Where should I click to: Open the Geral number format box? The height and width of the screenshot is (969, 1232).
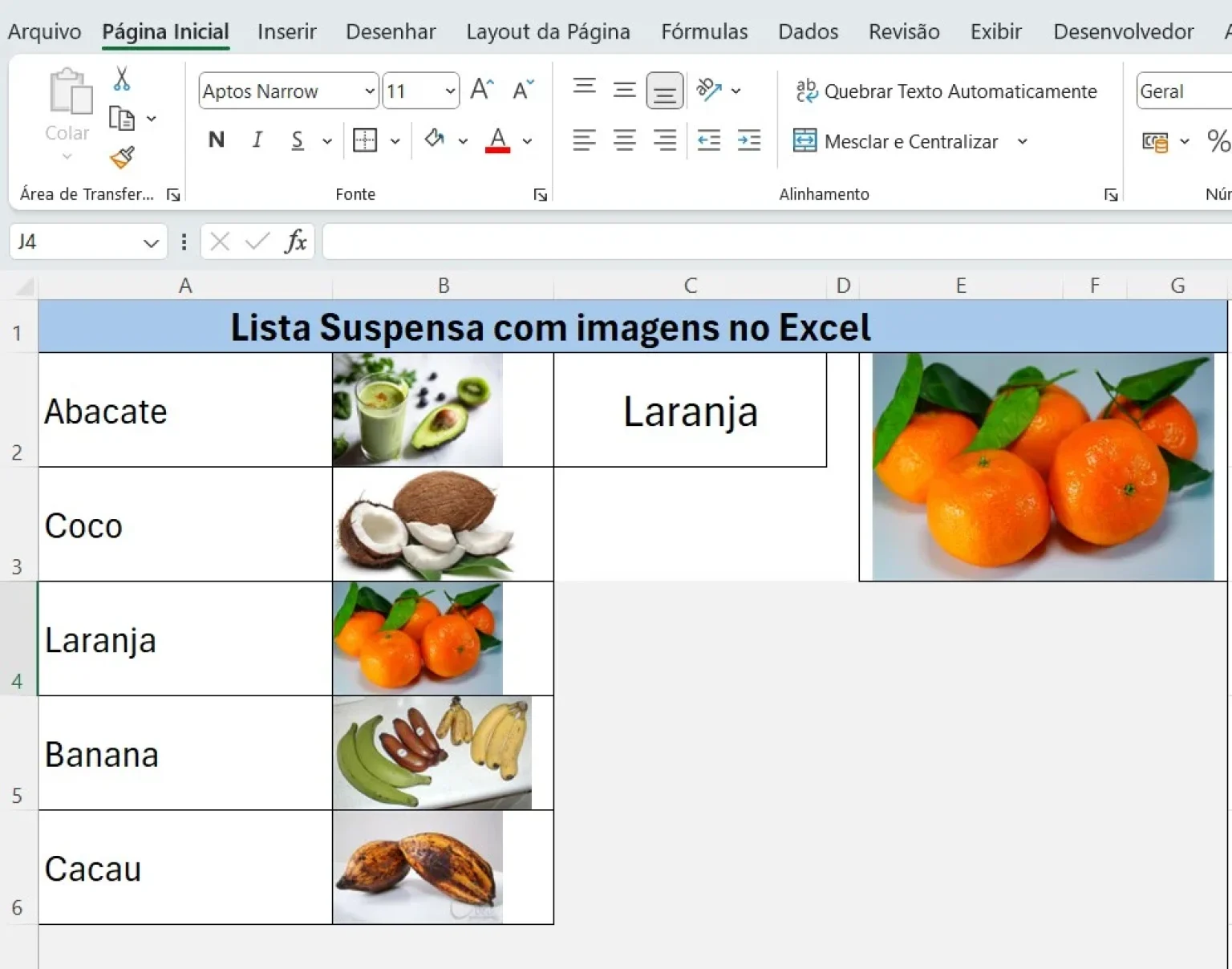[x=1185, y=91]
